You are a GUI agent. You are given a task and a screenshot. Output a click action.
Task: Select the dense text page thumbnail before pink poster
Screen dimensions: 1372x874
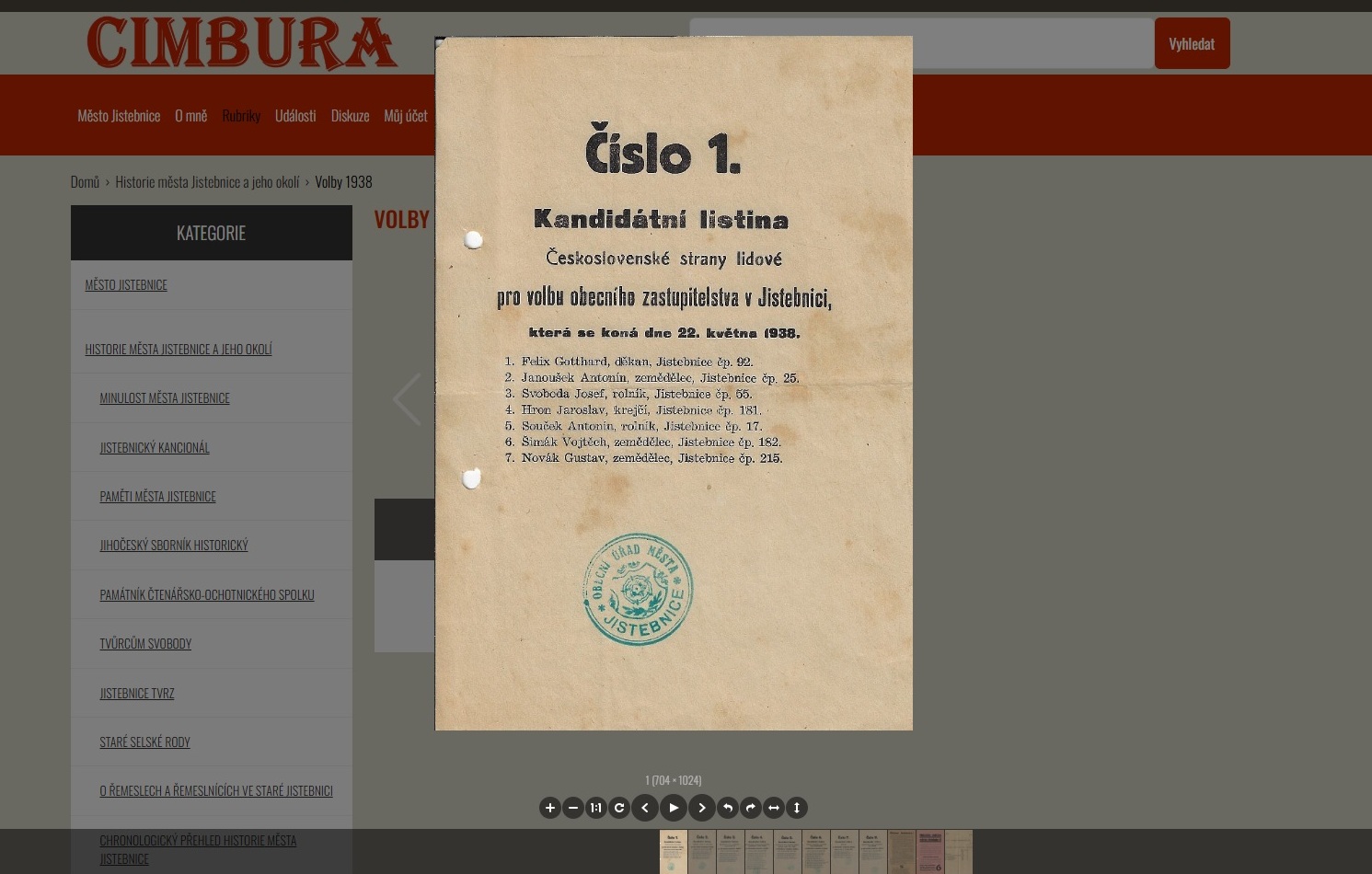902,852
